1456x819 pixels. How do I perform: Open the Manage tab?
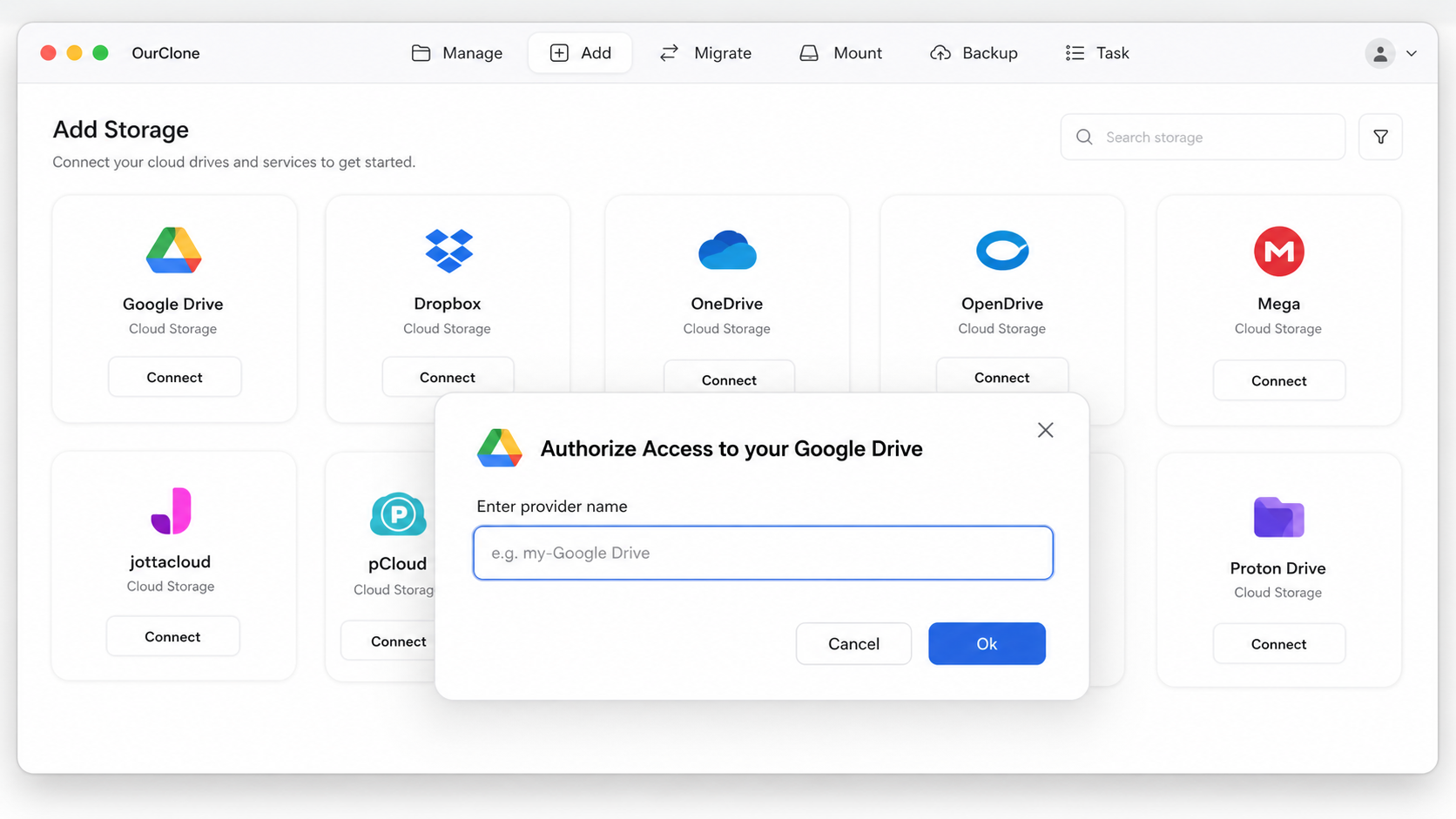tap(457, 53)
